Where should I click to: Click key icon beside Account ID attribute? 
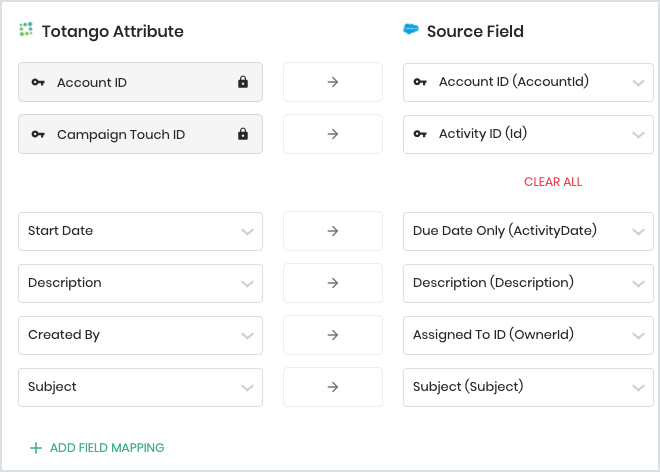pos(38,82)
